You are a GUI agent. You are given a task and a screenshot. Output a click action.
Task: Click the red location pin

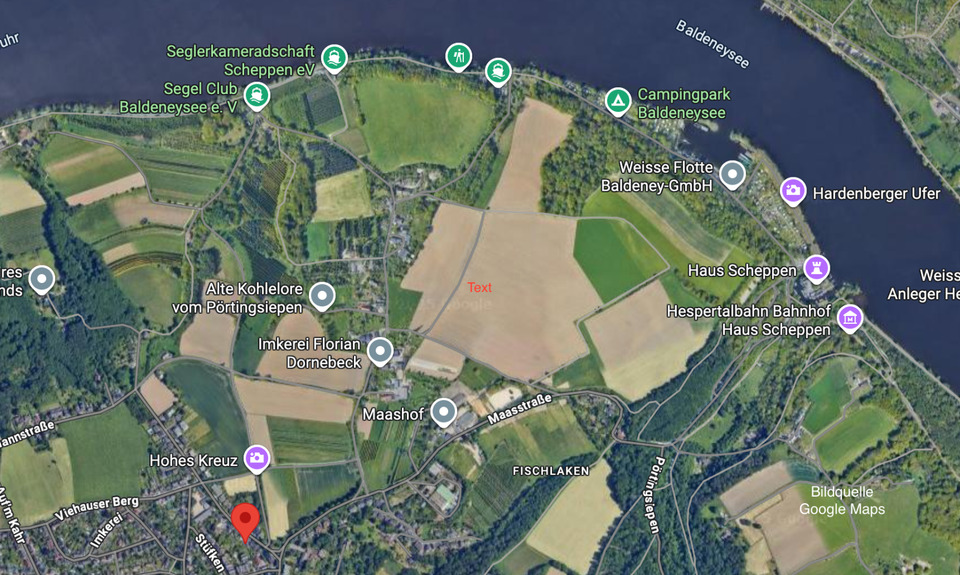tap(245, 522)
